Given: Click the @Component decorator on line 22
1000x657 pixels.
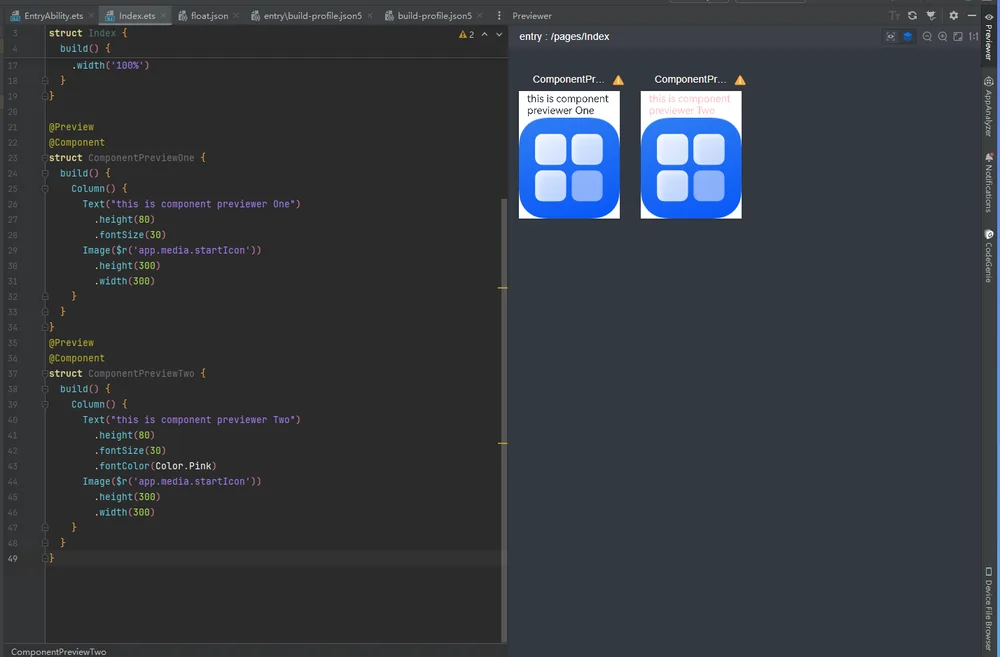Looking at the screenshot, I should (77, 142).
